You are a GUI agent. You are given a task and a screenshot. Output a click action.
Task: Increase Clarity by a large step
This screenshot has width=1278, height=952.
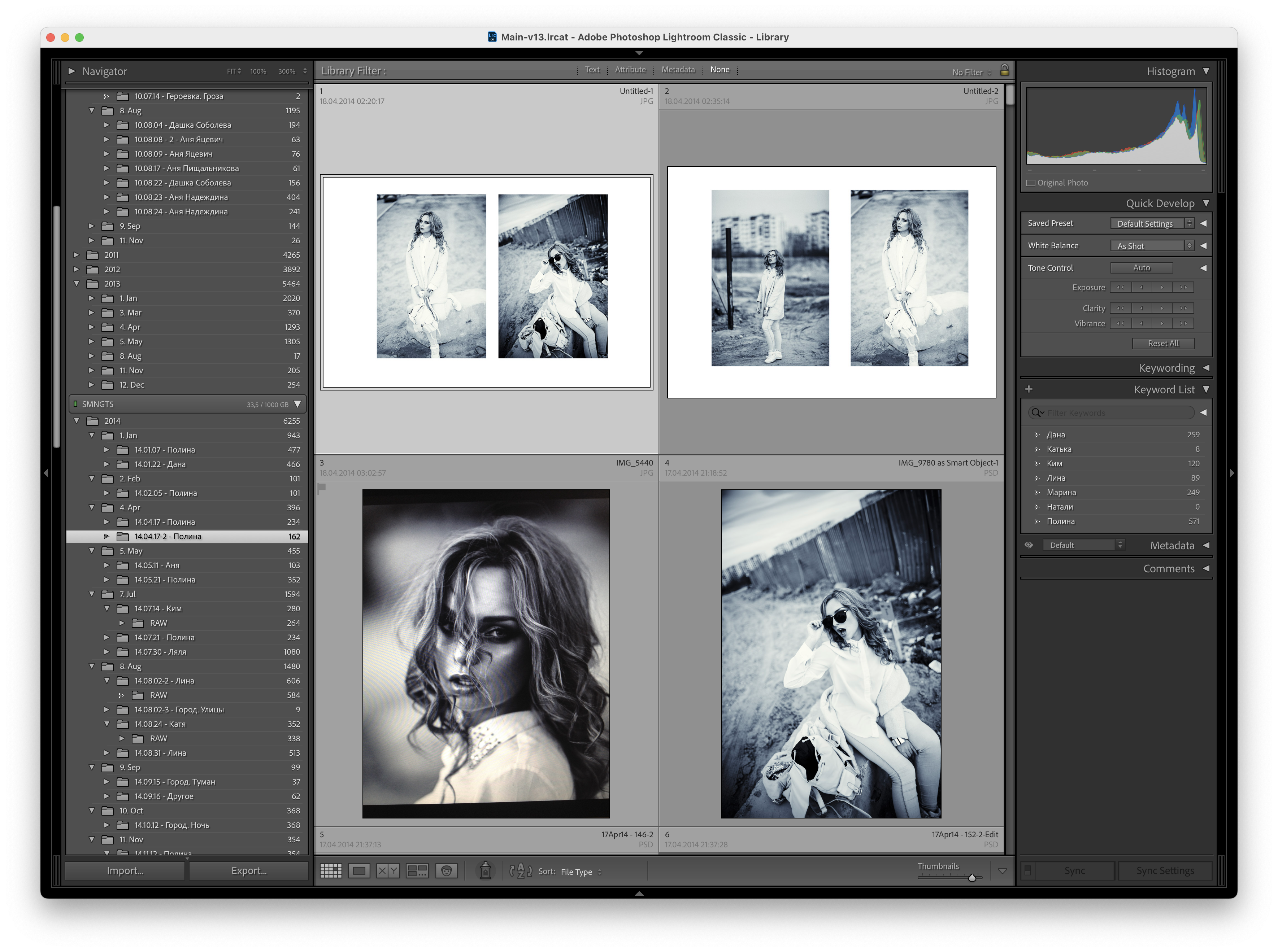click(x=1183, y=308)
